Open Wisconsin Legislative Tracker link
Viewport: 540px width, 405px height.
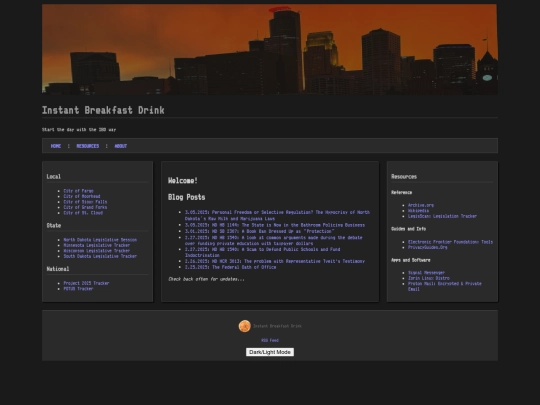pos(97,251)
